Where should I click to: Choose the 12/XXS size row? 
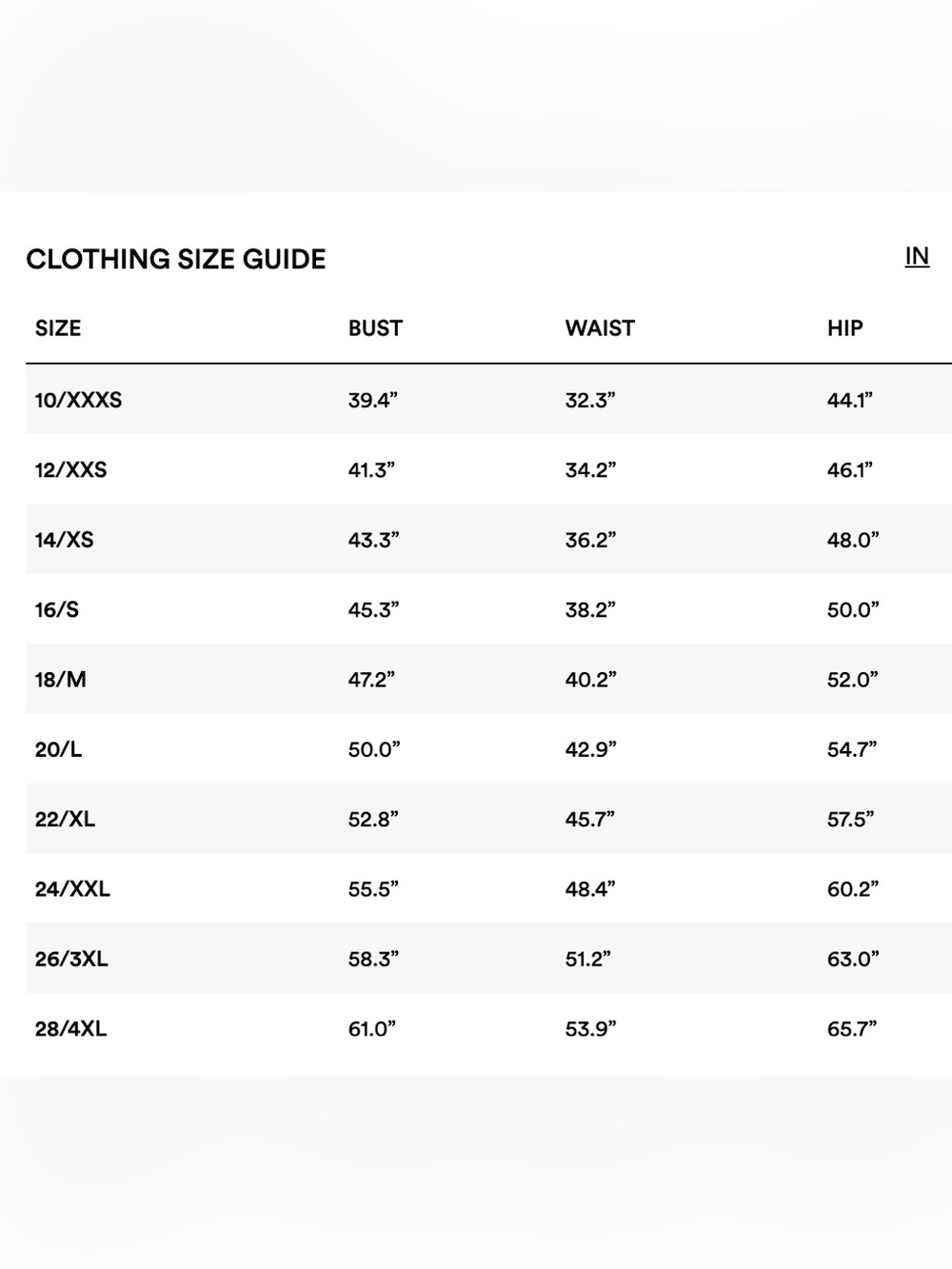488,469
